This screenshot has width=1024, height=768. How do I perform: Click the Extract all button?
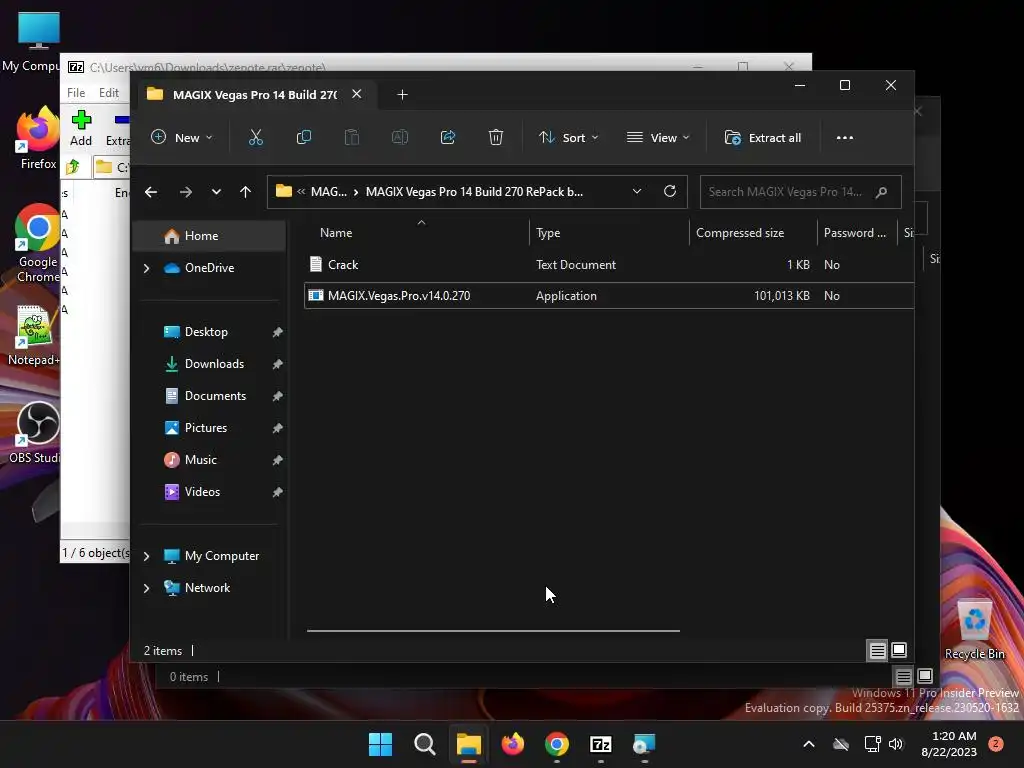pyautogui.click(x=763, y=138)
